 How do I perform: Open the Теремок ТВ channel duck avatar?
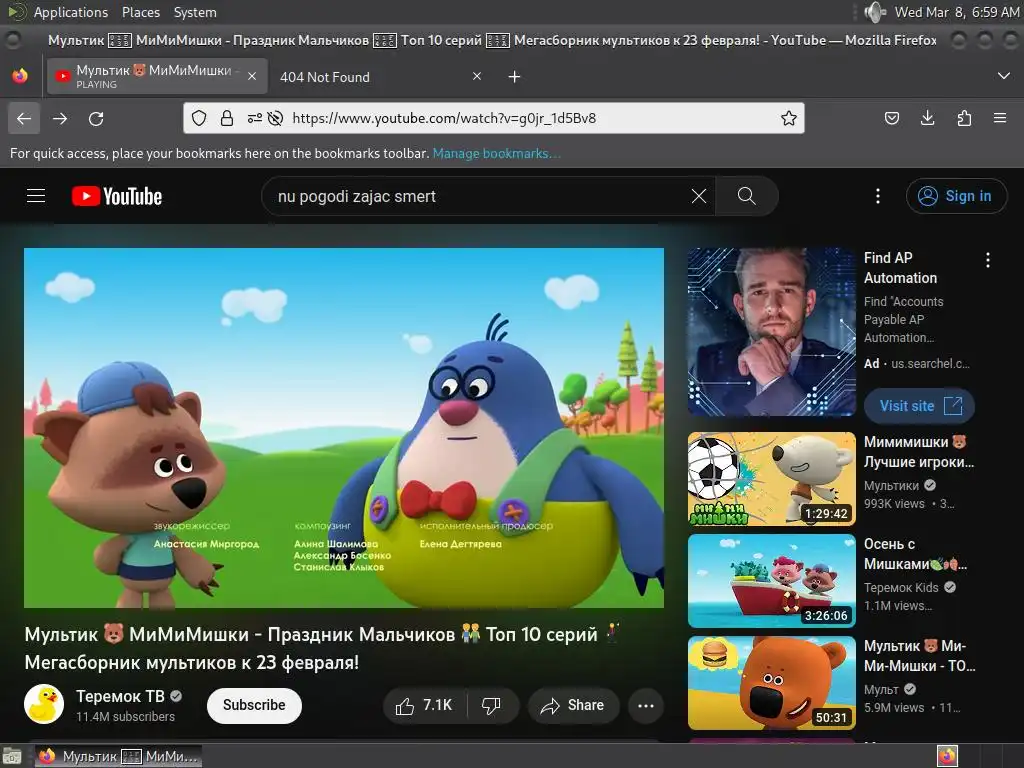point(44,704)
